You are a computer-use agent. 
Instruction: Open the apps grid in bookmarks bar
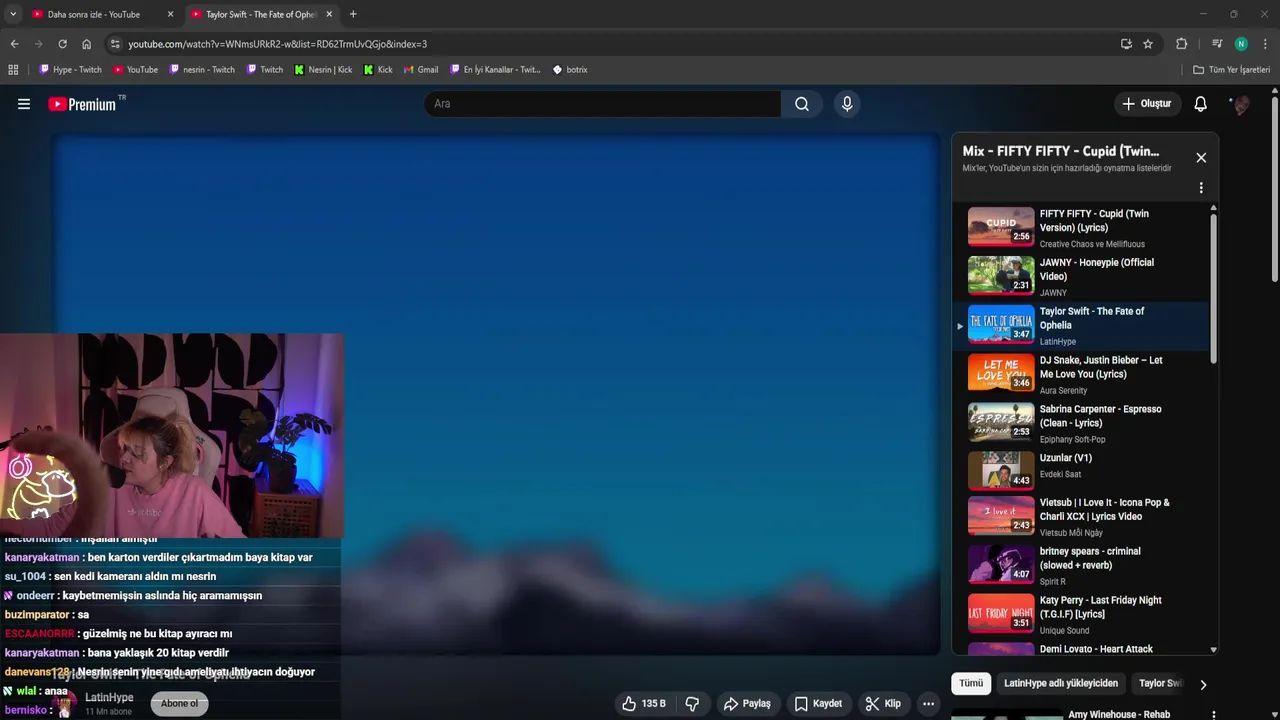[x=13, y=70]
